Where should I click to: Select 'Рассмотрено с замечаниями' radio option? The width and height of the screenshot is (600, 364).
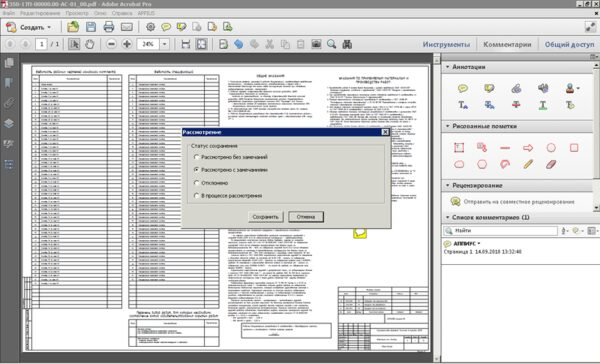pos(197,170)
